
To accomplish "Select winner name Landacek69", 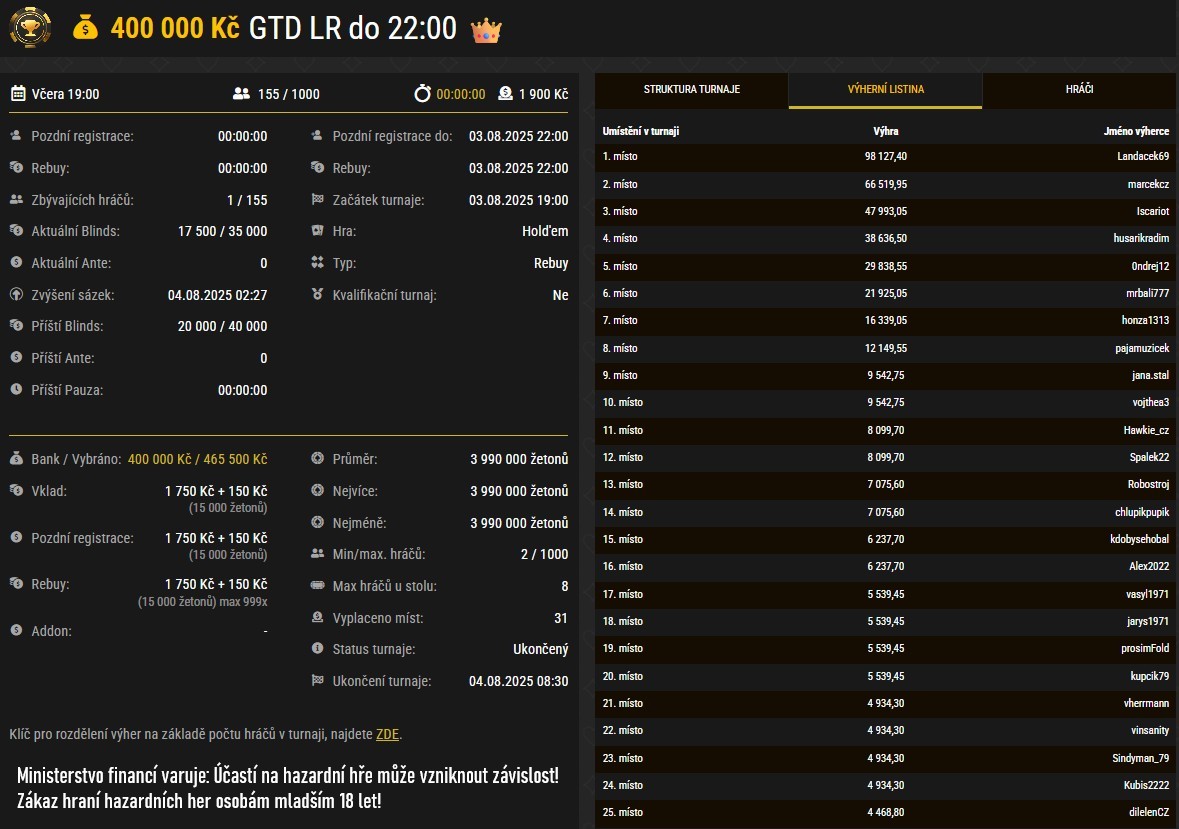I will (x=1143, y=157).
